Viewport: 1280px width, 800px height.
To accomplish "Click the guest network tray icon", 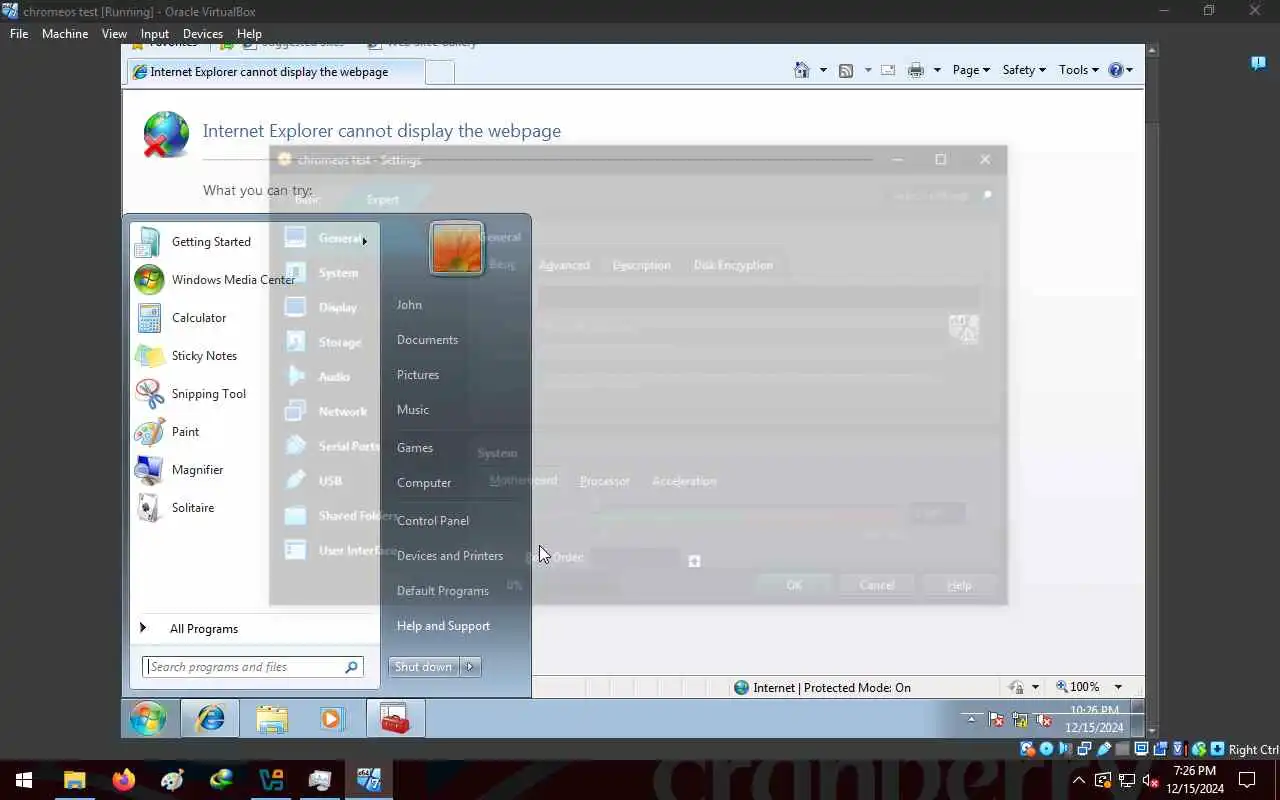I will (1020, 719).
